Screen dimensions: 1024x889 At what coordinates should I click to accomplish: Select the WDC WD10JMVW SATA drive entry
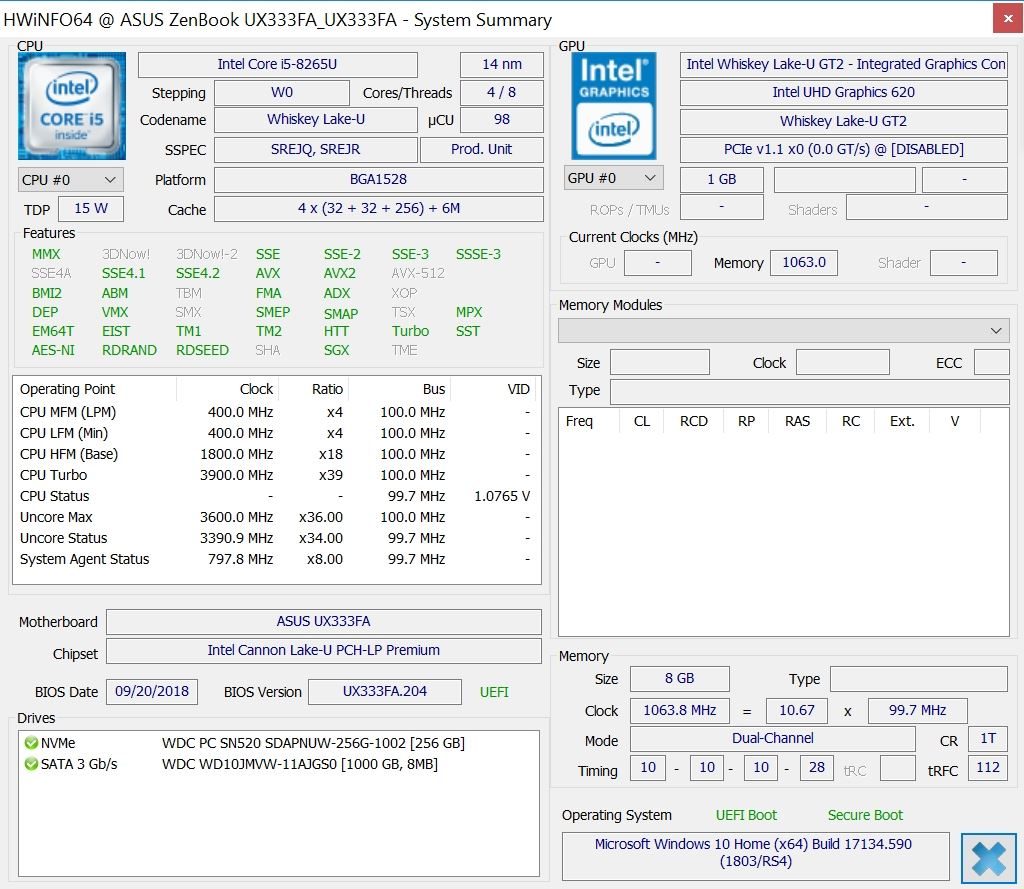coord(278,764)
